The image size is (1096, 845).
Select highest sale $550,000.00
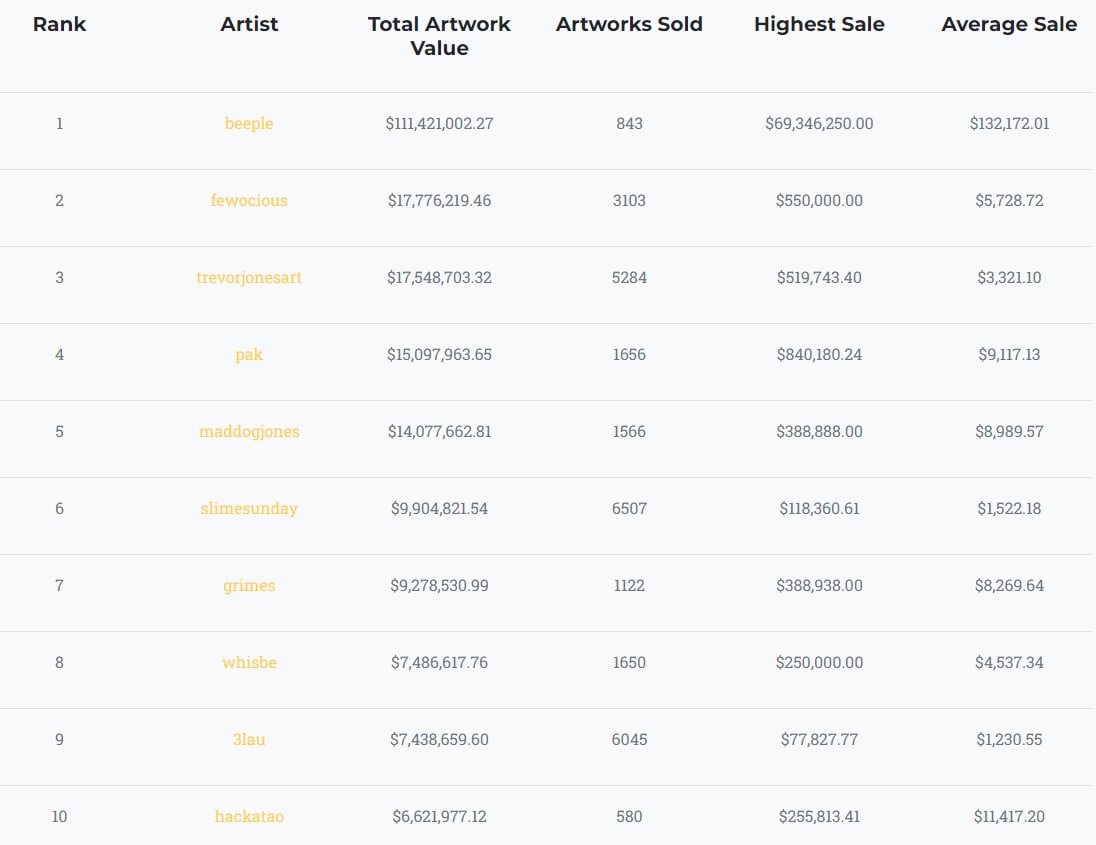click(x=819, y=201)
